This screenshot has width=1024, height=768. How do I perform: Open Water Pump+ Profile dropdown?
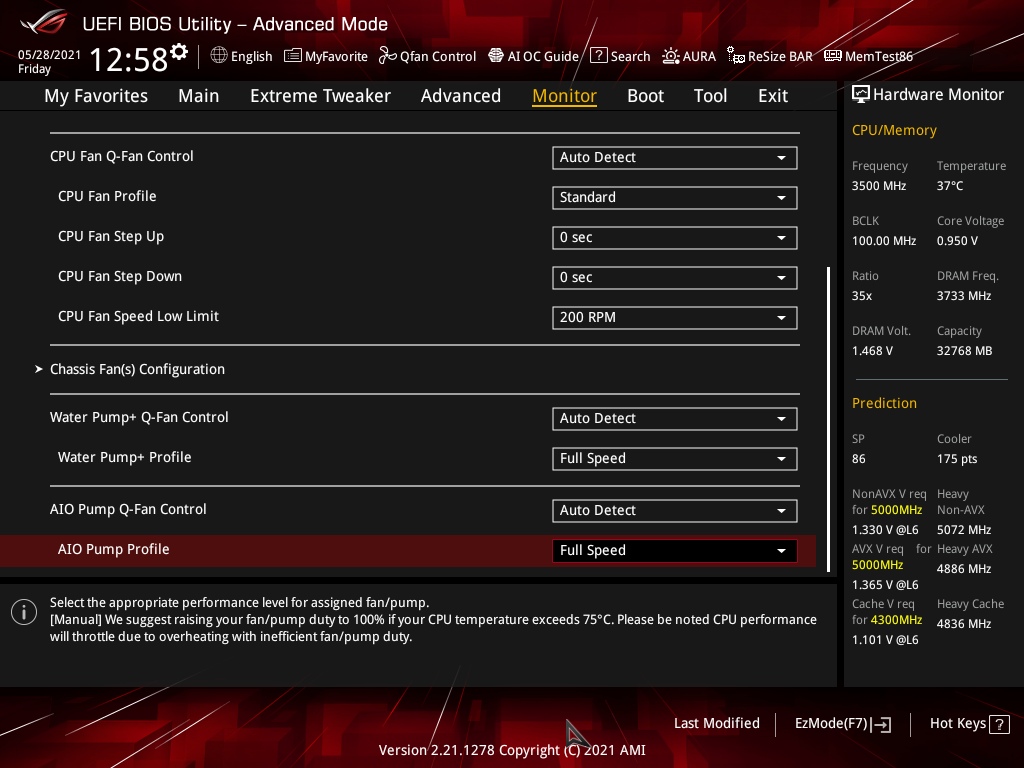(x=675, y=458)
